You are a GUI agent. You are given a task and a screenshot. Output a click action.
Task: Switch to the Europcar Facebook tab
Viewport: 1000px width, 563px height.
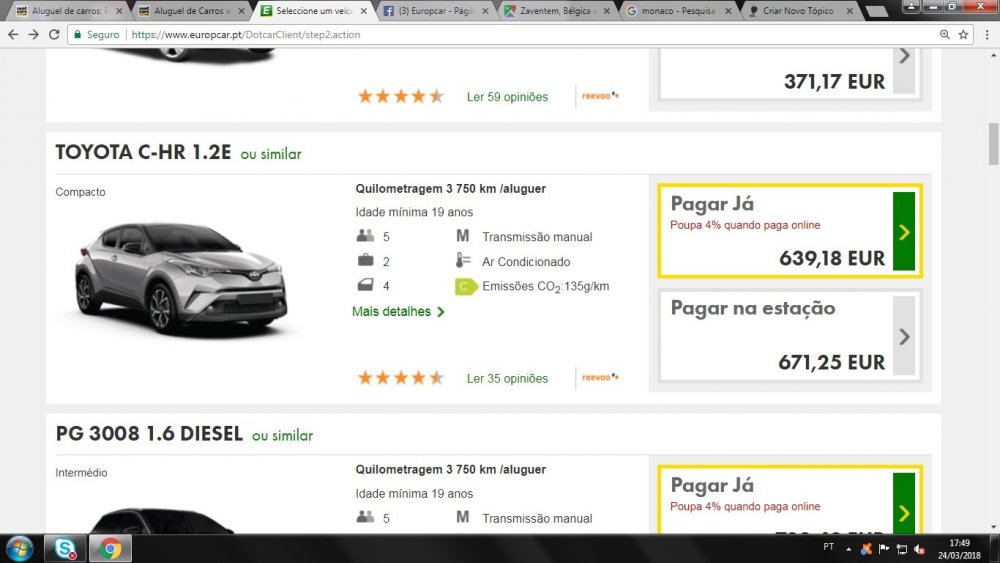click(436, 11)
